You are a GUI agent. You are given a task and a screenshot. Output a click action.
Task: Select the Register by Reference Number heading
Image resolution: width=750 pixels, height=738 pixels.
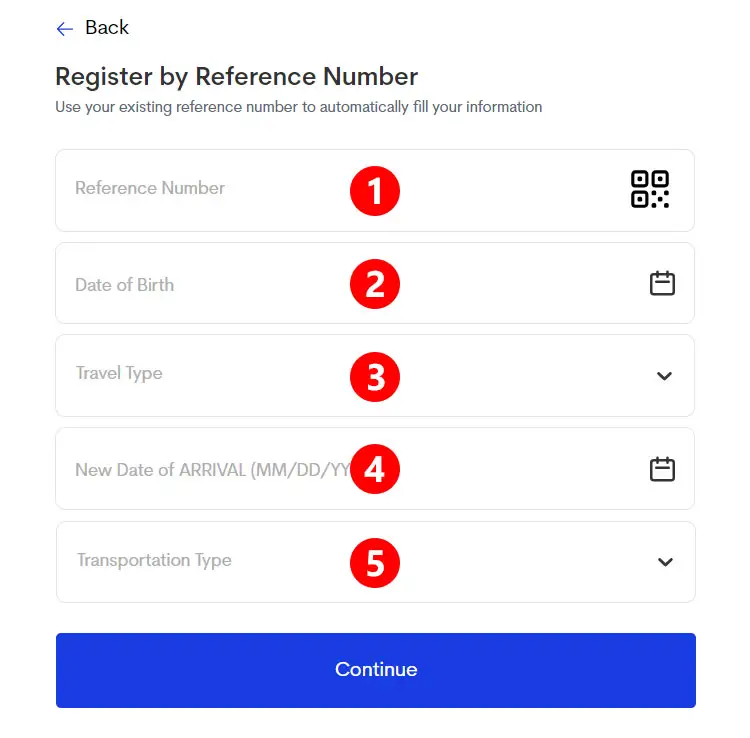coord(237,77)
